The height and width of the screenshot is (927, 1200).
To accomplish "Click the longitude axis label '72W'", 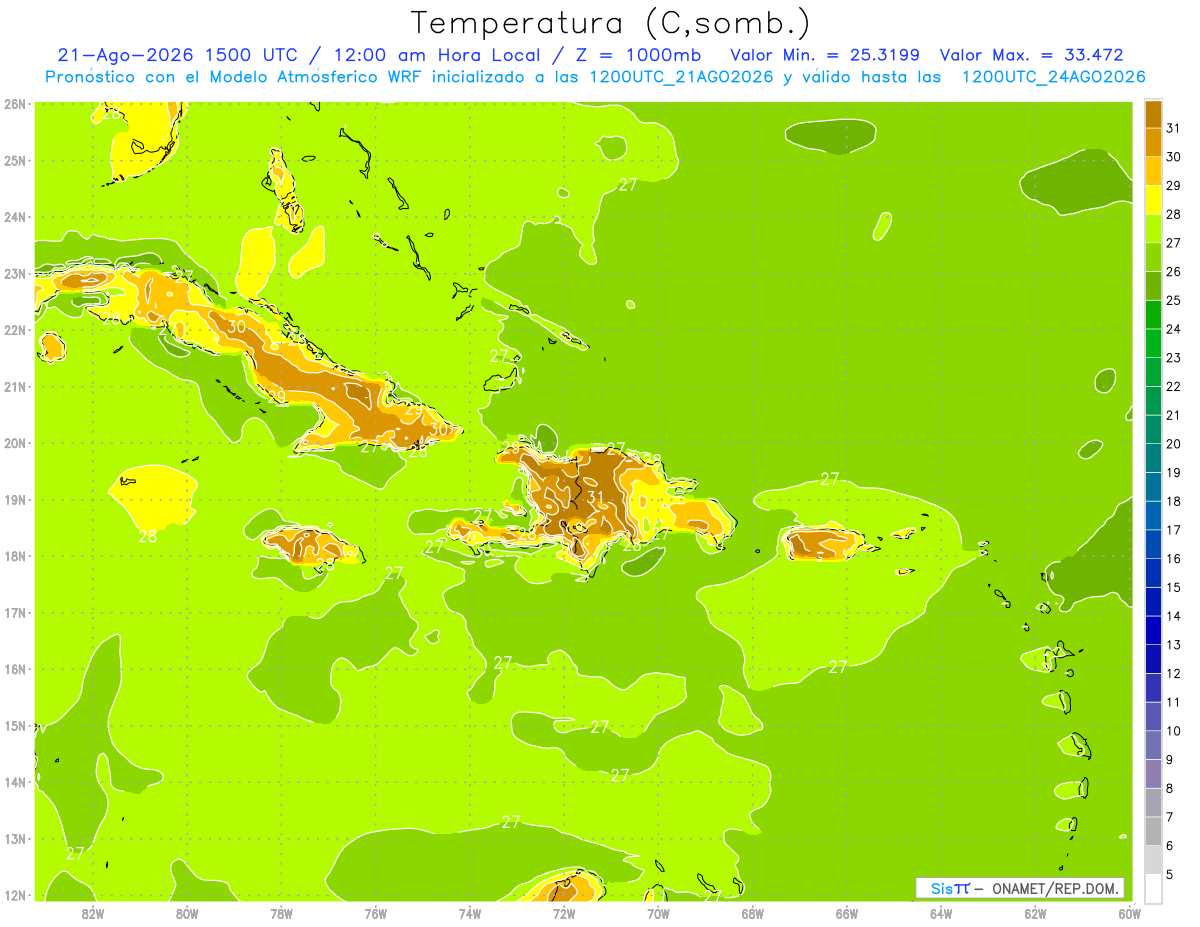I will [564, 913].
